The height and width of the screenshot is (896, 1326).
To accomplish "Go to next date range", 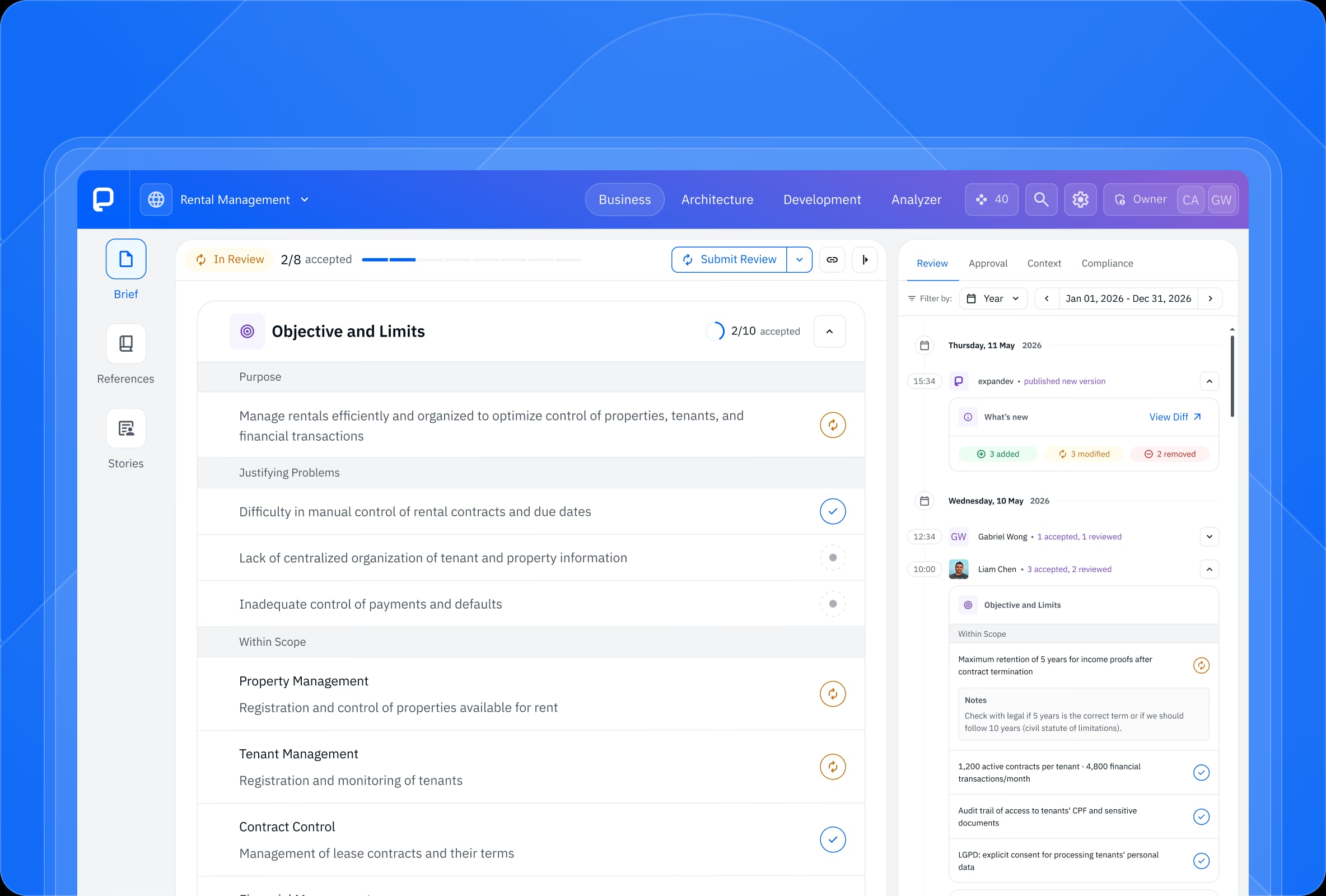I will (x=1210, y=298).
